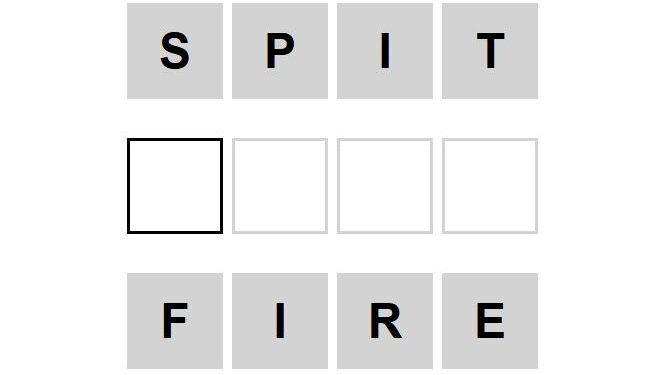
Task: Click the F letter tile
Action: tap(175, 321)
